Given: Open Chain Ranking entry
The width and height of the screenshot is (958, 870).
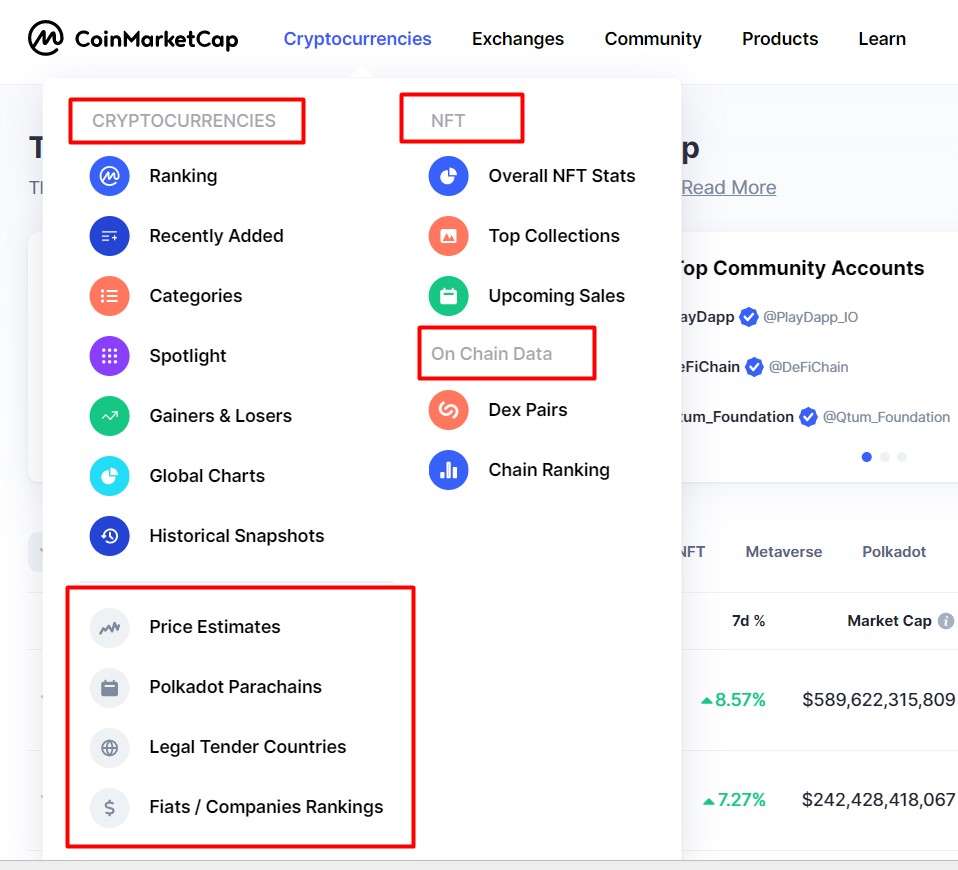Looking at the screenshot, I should (x=549, y=470).
